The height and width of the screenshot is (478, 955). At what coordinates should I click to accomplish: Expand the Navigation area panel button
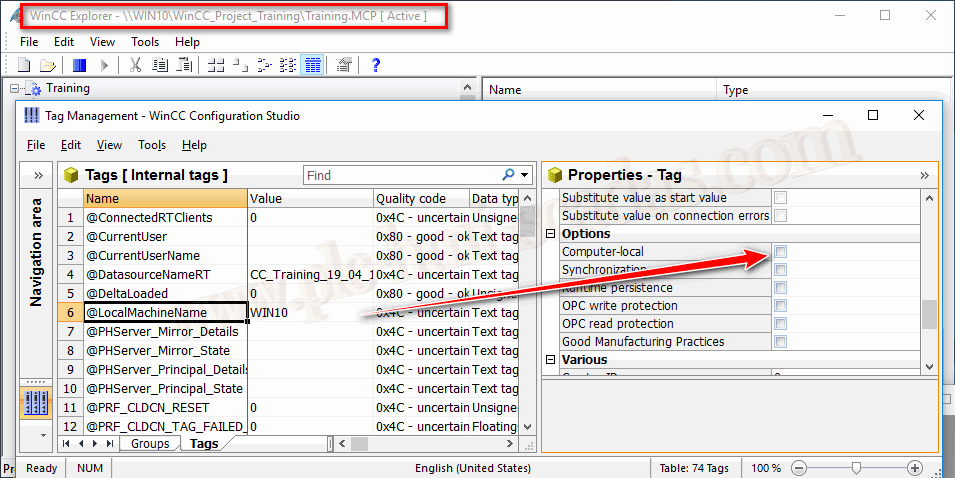point(36,175)
